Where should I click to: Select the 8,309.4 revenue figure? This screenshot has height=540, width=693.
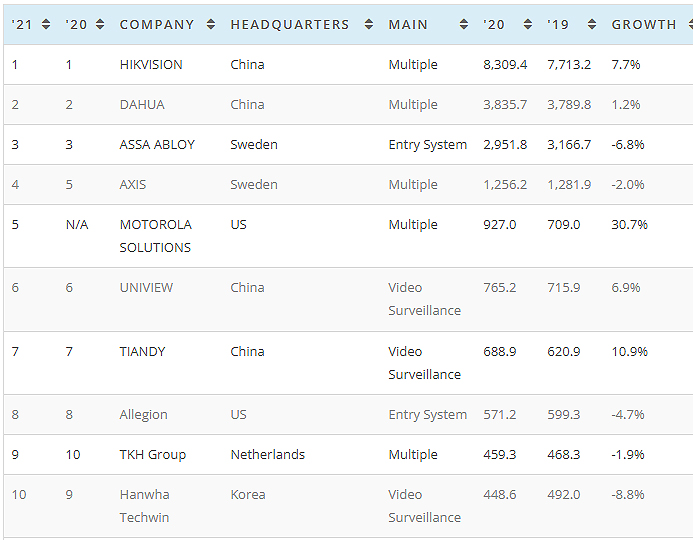click(505, 64)
